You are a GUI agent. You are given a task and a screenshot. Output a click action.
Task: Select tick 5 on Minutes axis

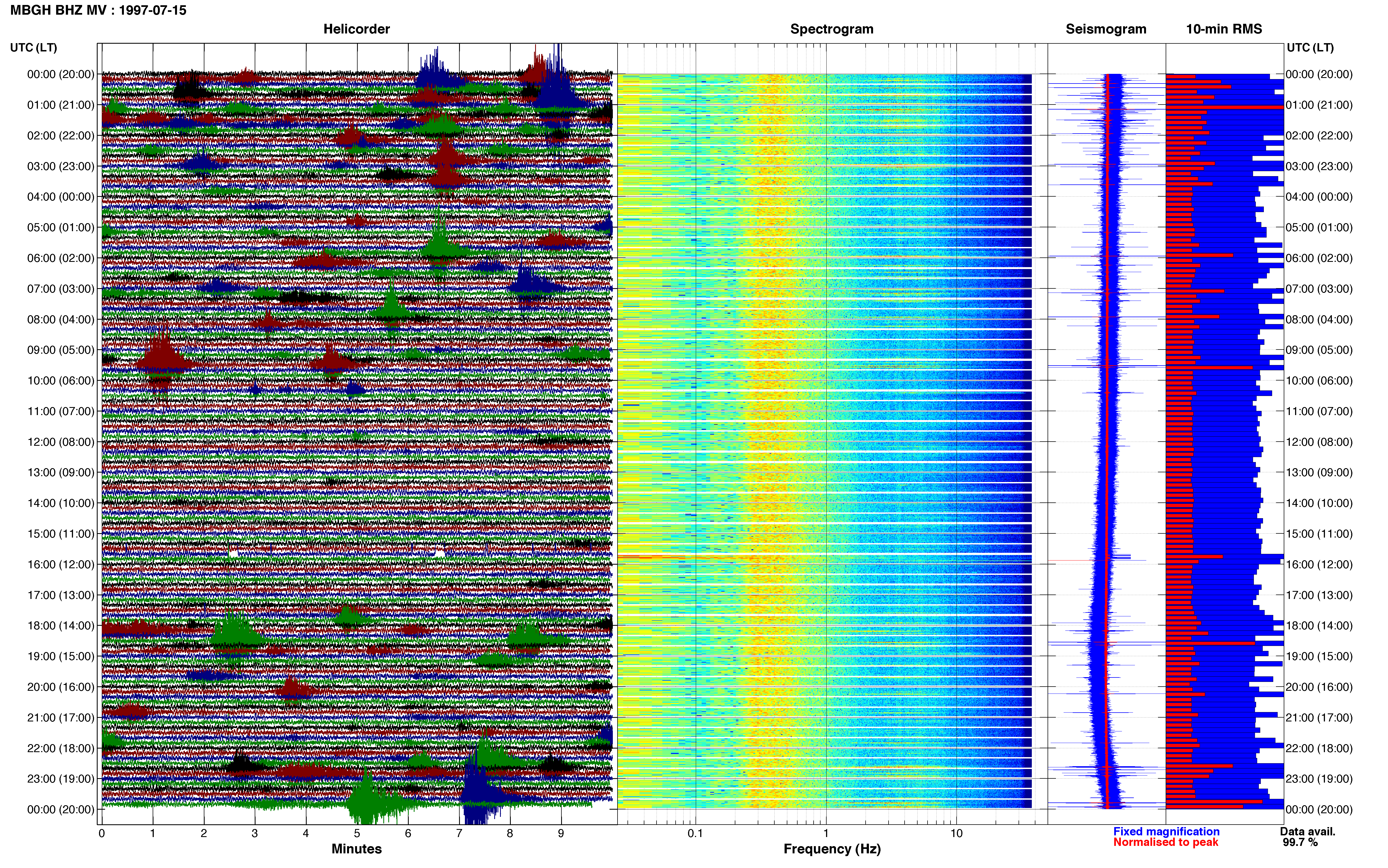357,833
